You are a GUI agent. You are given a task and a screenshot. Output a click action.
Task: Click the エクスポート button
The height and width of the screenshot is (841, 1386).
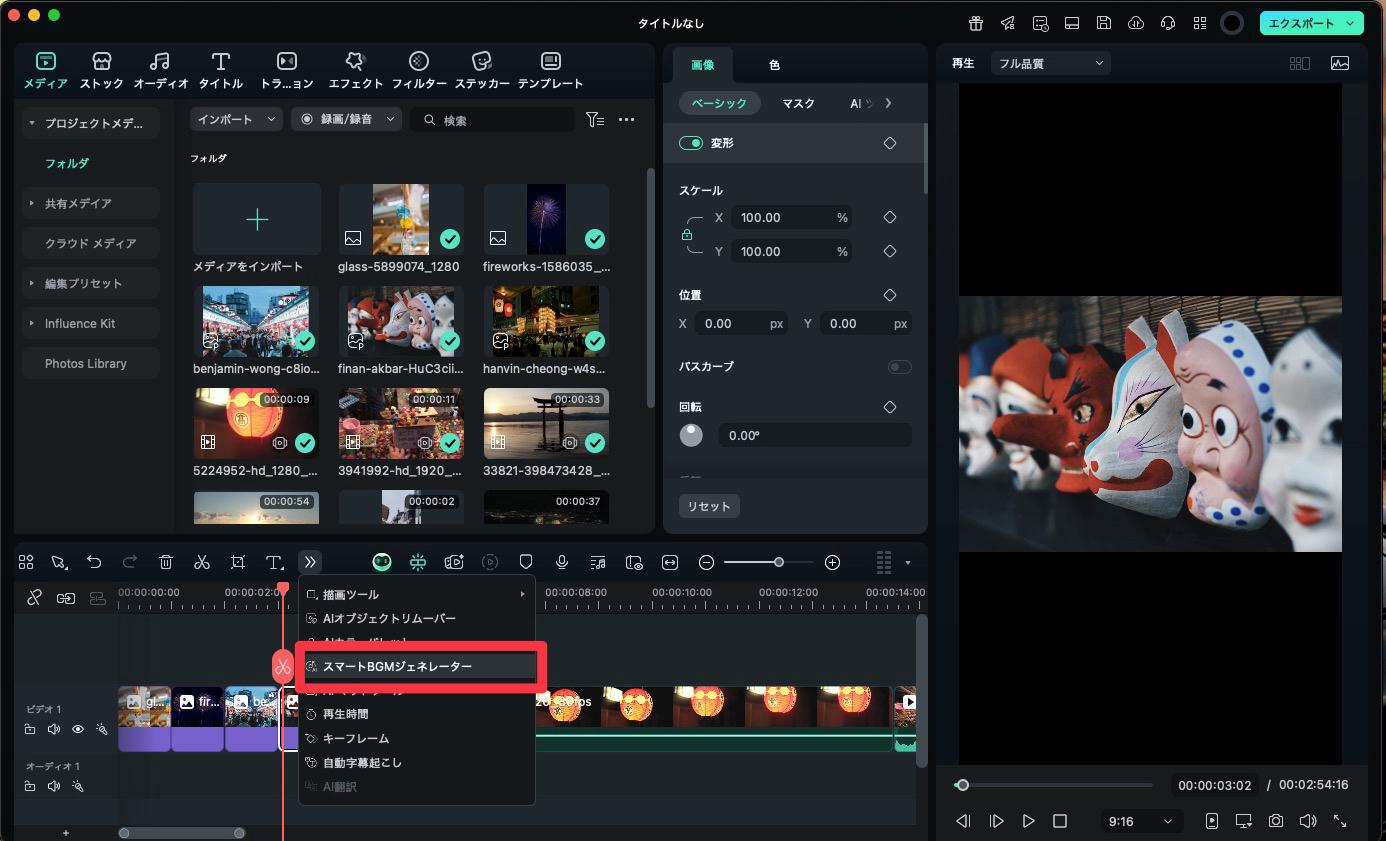[1312, 23]
